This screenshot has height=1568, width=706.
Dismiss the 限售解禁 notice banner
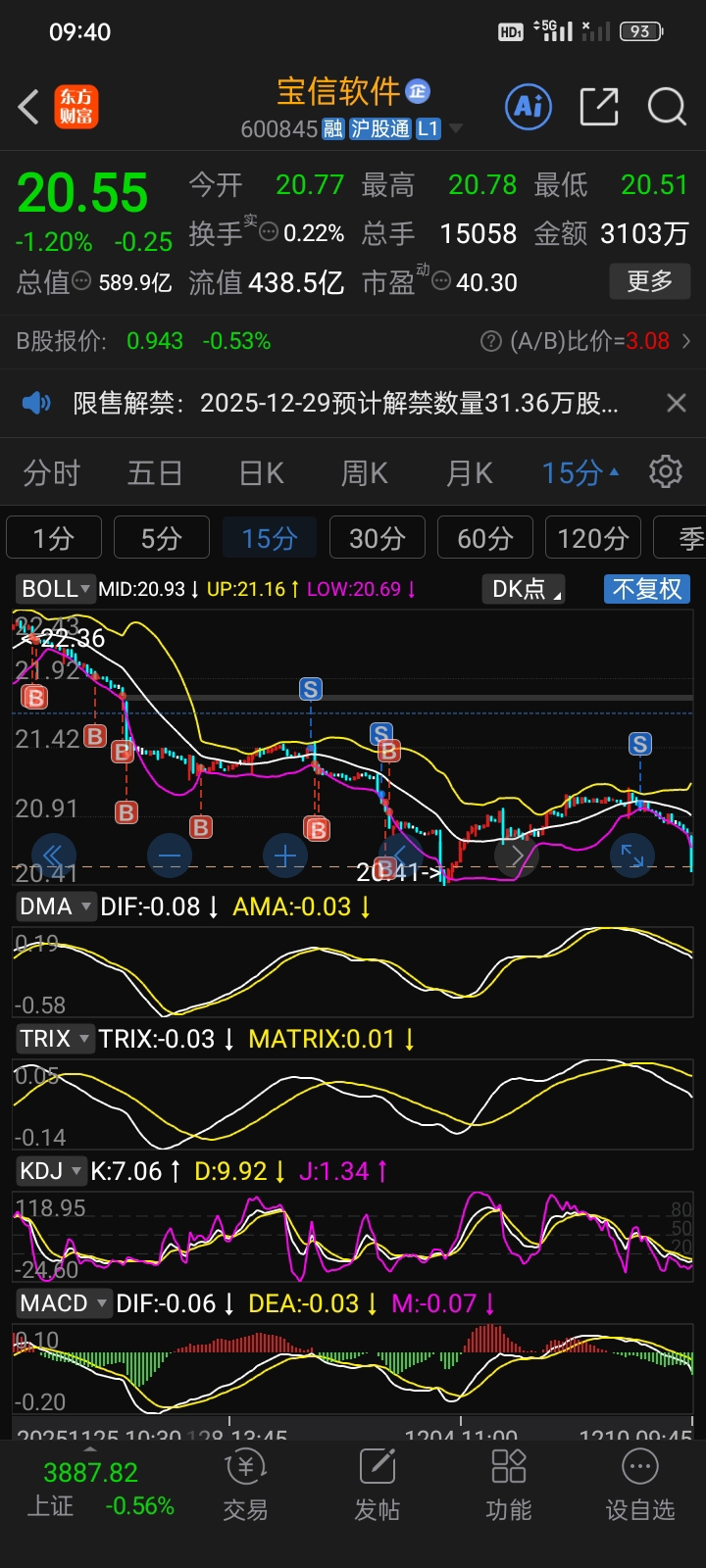676,403
